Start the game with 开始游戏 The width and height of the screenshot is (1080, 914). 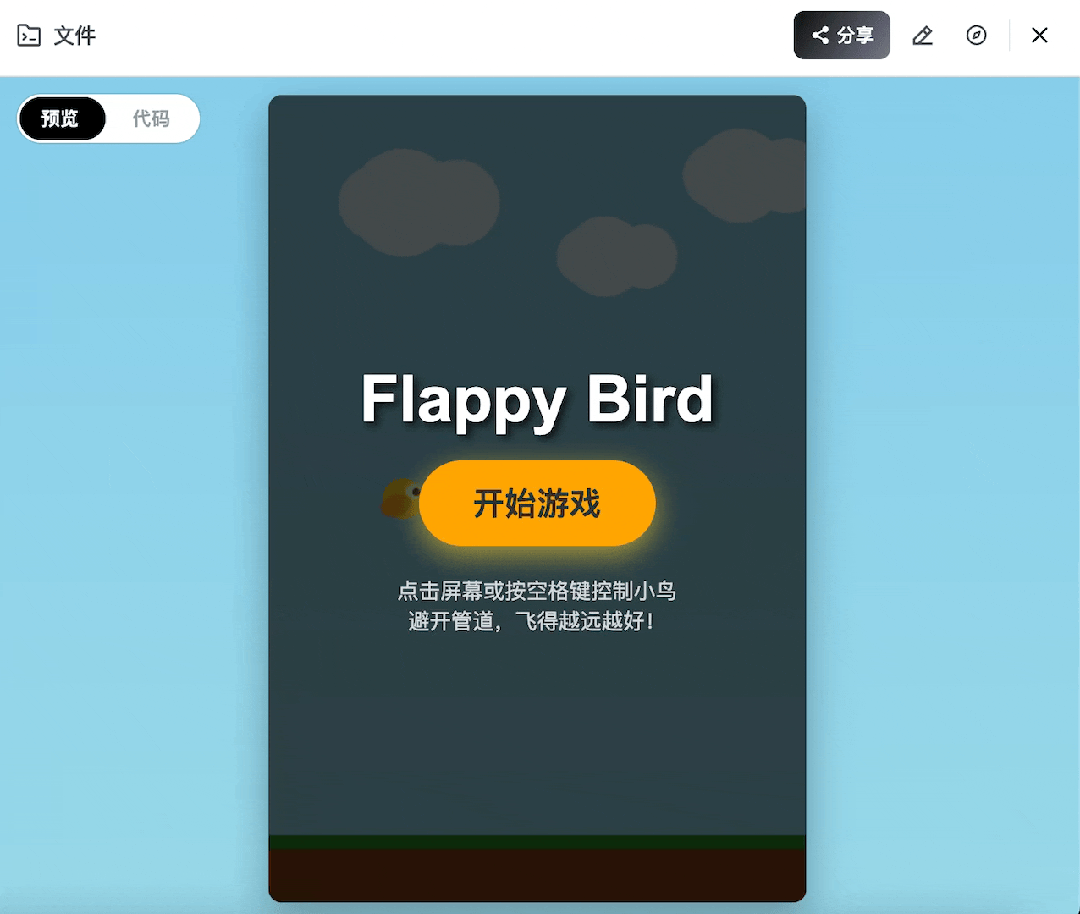(x=537, y=503)
